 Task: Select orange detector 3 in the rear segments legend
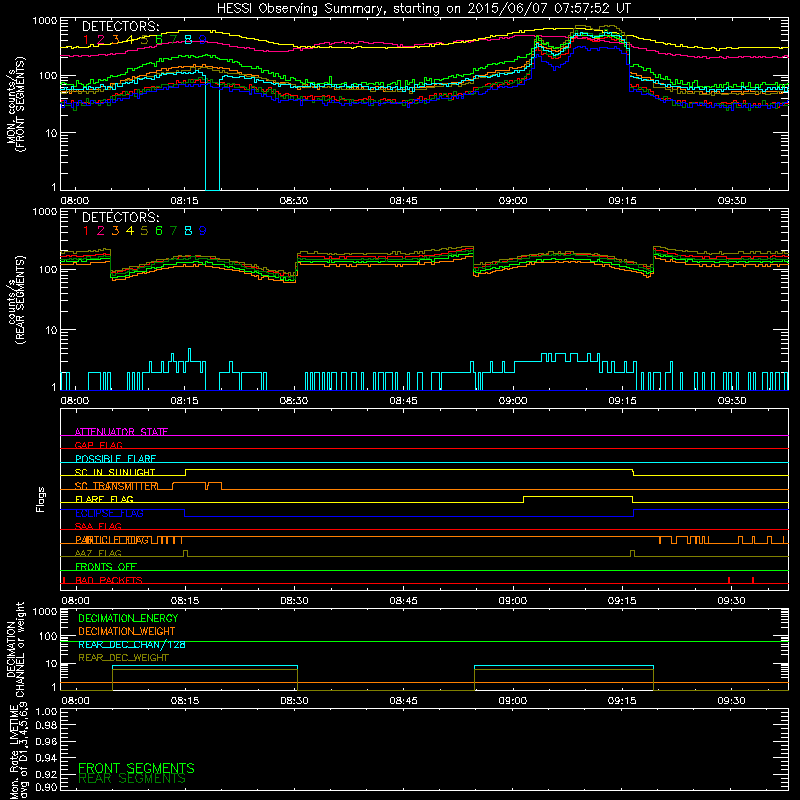[x=115, y=231]
